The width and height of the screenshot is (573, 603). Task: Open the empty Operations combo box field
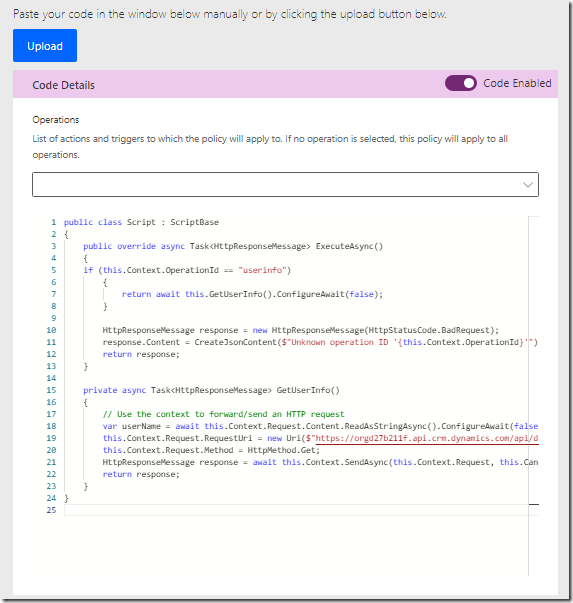tap(285, 185)
